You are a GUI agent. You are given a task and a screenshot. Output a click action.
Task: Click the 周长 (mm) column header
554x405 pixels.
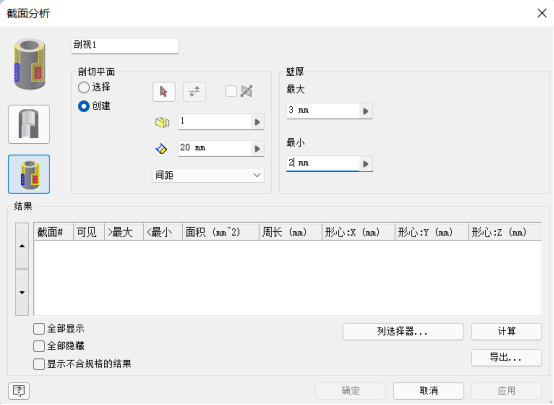290,232
